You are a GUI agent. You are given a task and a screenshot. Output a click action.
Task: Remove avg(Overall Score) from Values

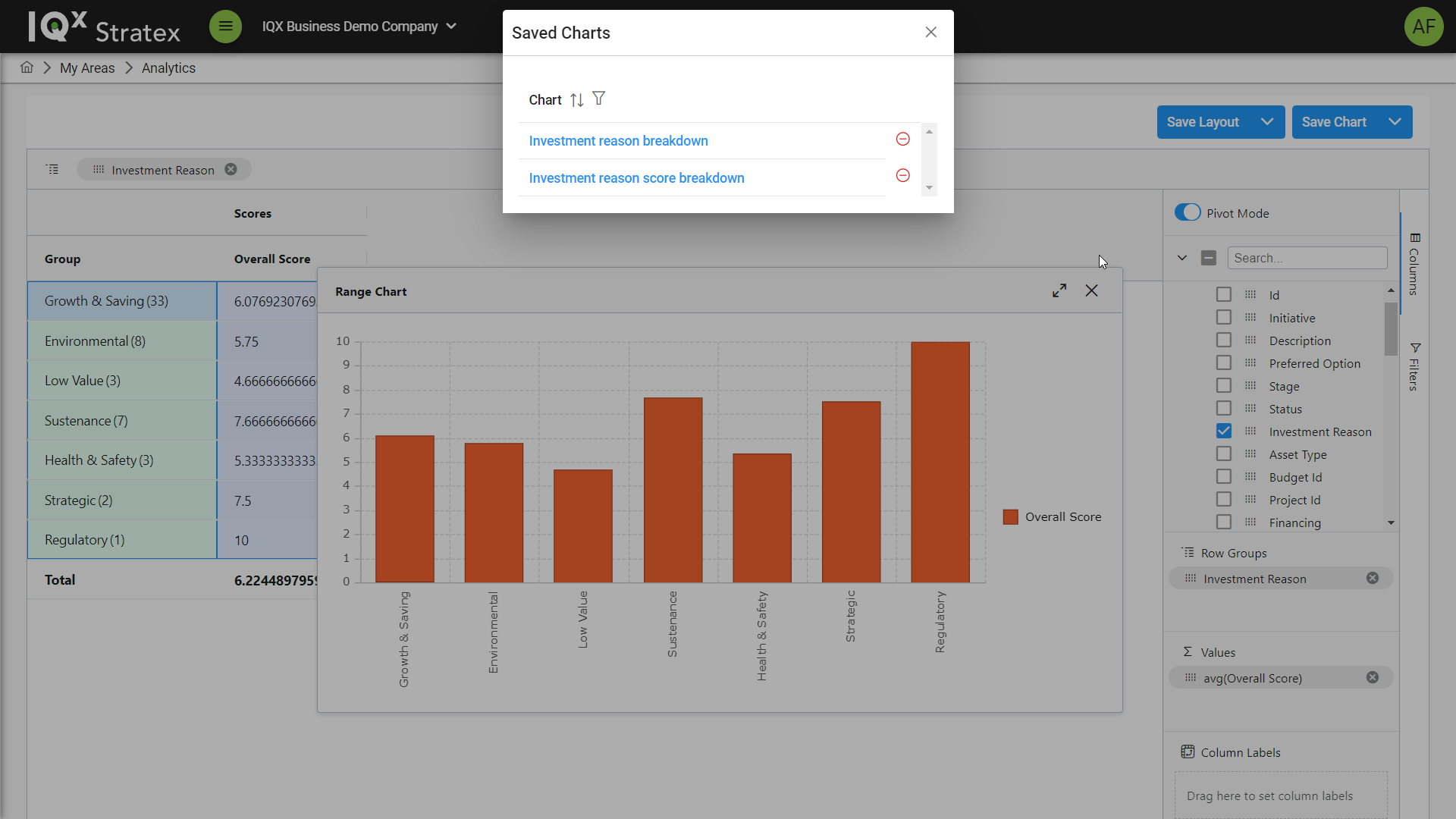click(x=1372, y=677)
